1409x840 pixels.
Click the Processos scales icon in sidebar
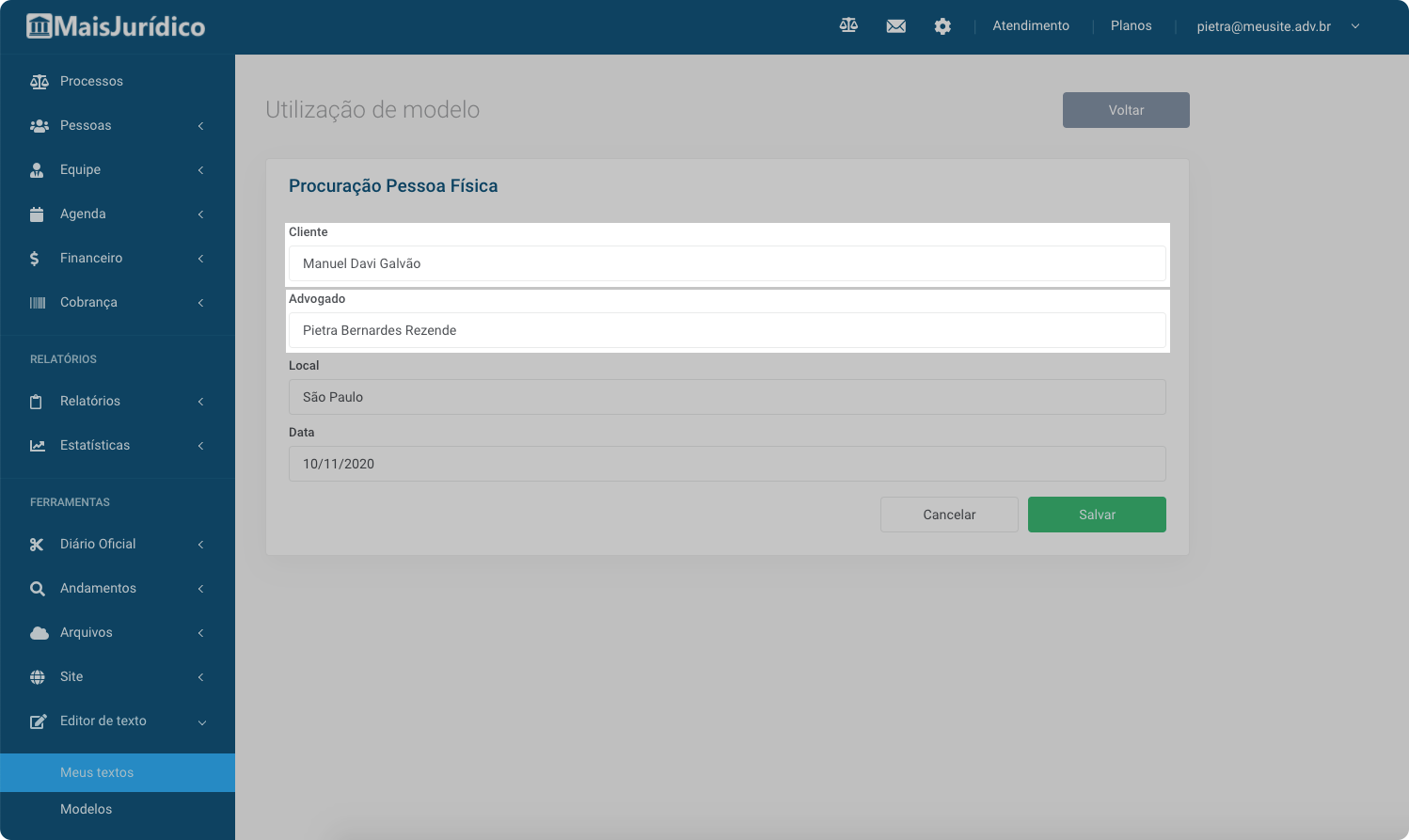click(39, 82)
